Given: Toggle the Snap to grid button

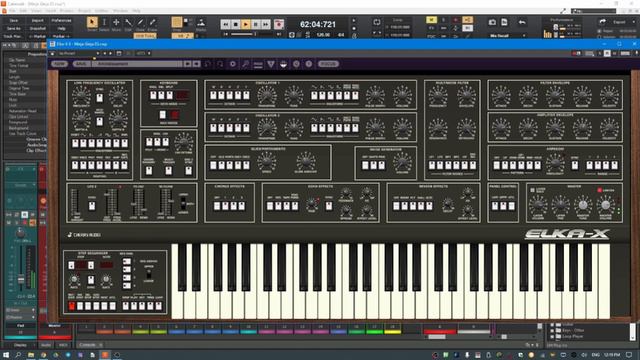Looking at the screenshot, I should [177, 22].
